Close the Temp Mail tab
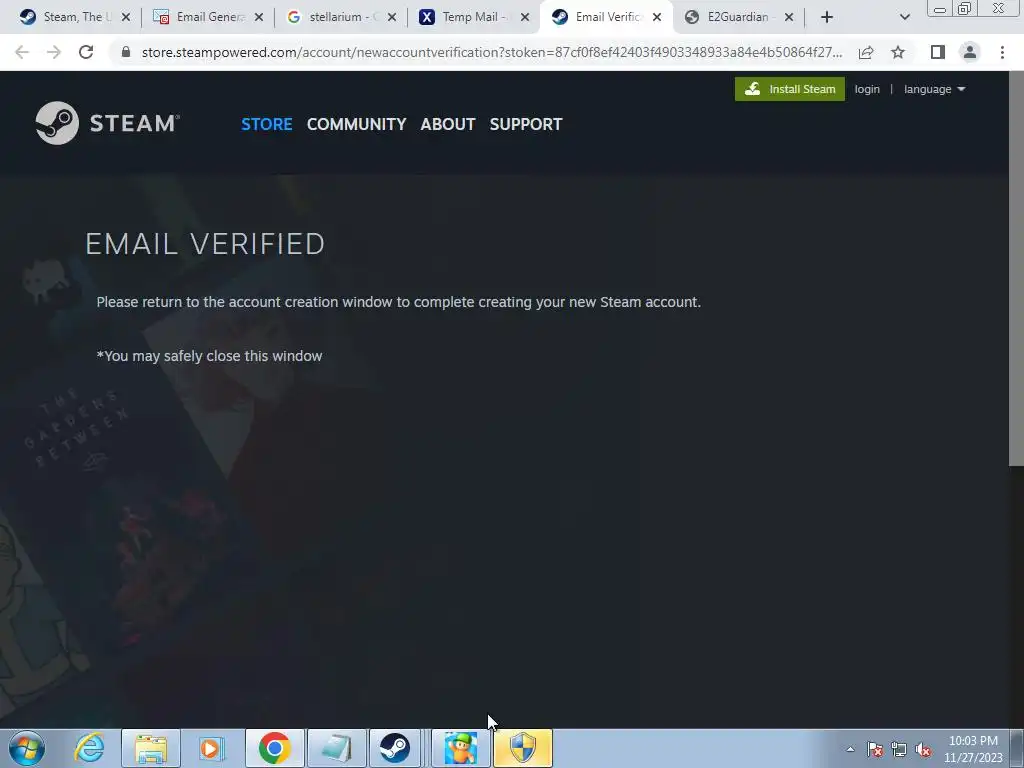Viewport: 1024px width, 768px height. [524, 18]
